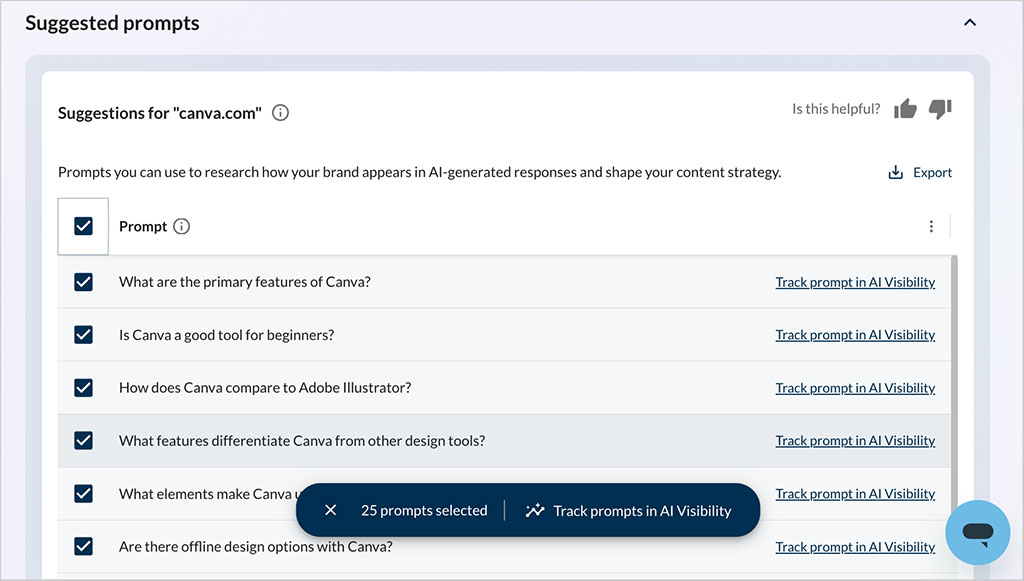Screen dimensions: 1024x581
Task: Select text "What are the primary features of Canva?"
Action: click(x=244, y=282)
